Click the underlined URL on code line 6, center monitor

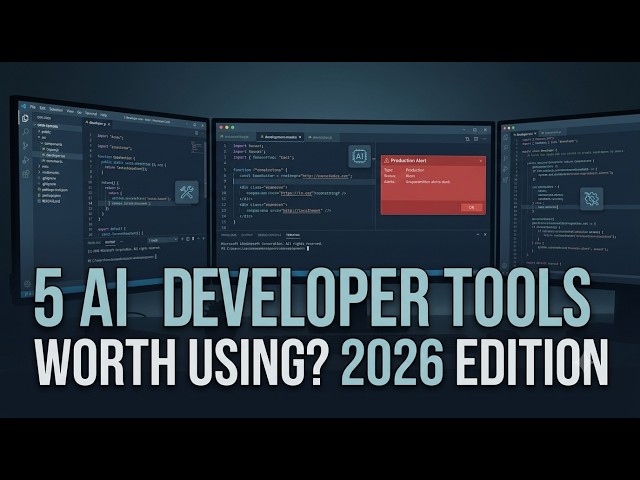[x=326, y=176]
